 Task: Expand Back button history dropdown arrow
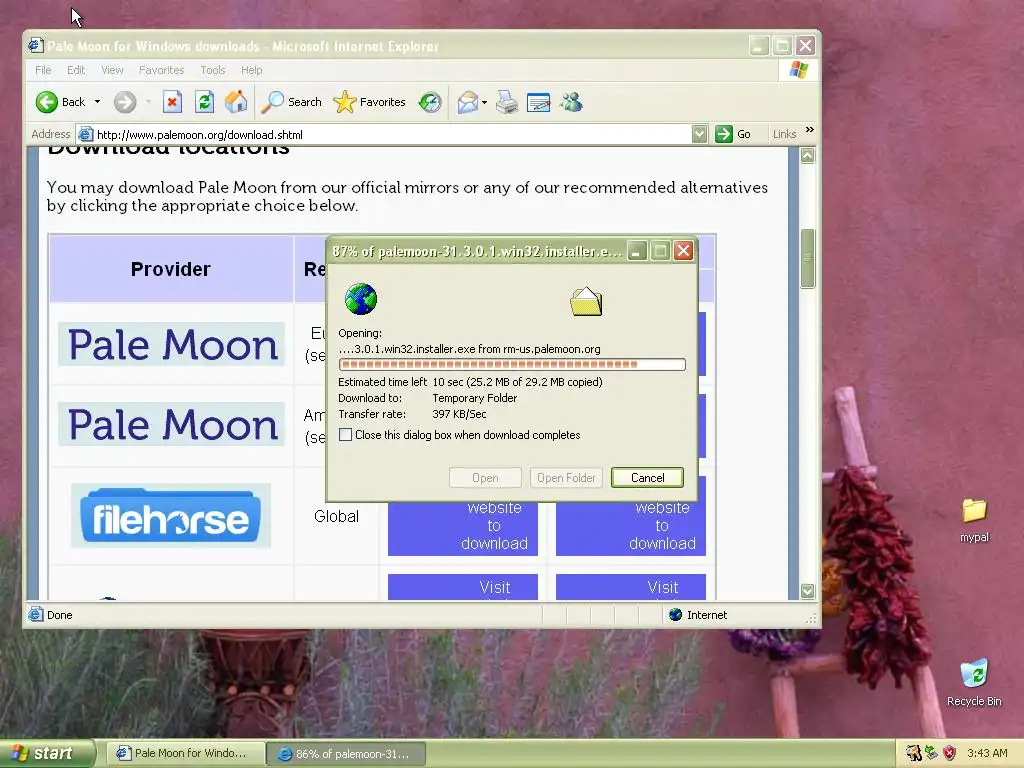click(x=97, y=102)
